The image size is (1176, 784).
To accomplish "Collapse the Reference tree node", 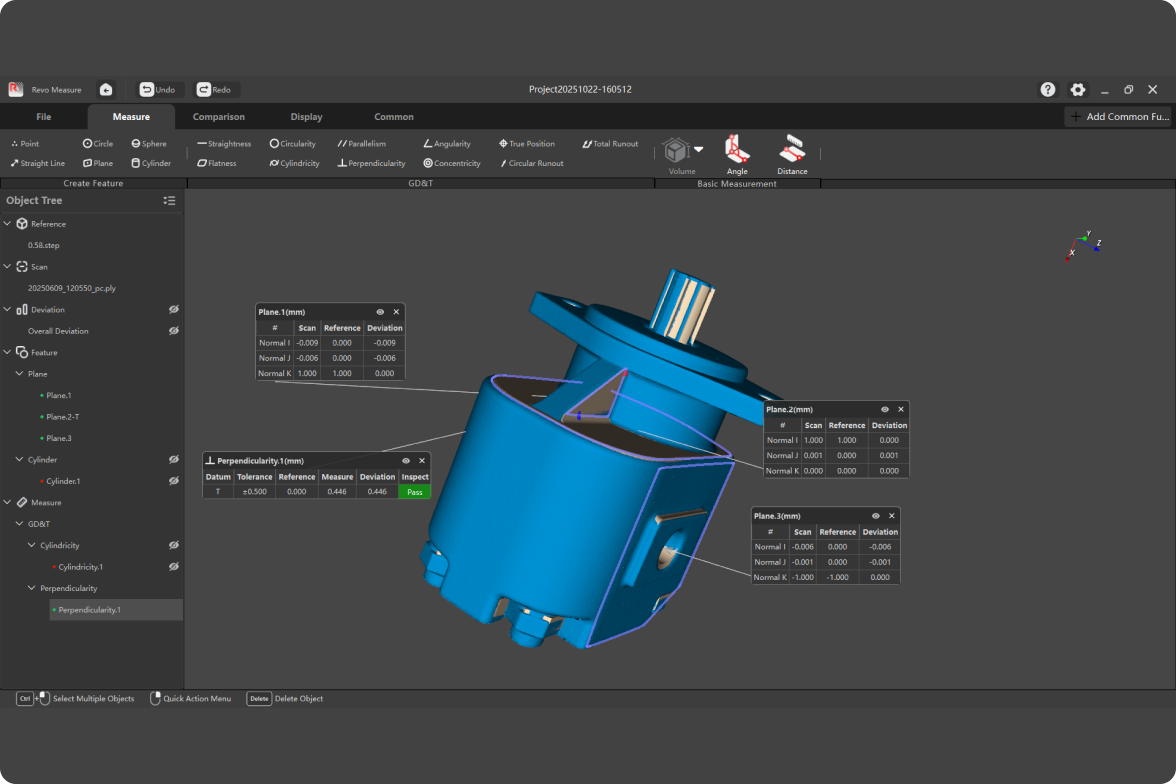I will (8, 224).
